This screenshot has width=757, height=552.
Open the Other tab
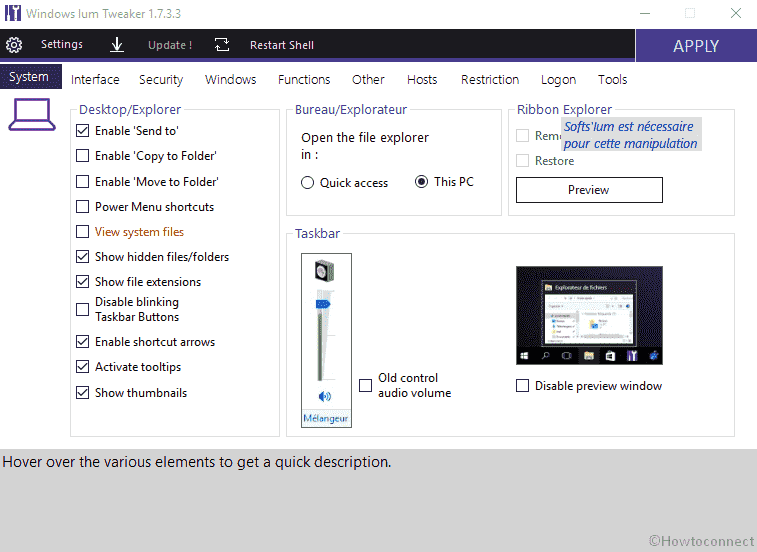pyautogui.click(x=368, y=80)
